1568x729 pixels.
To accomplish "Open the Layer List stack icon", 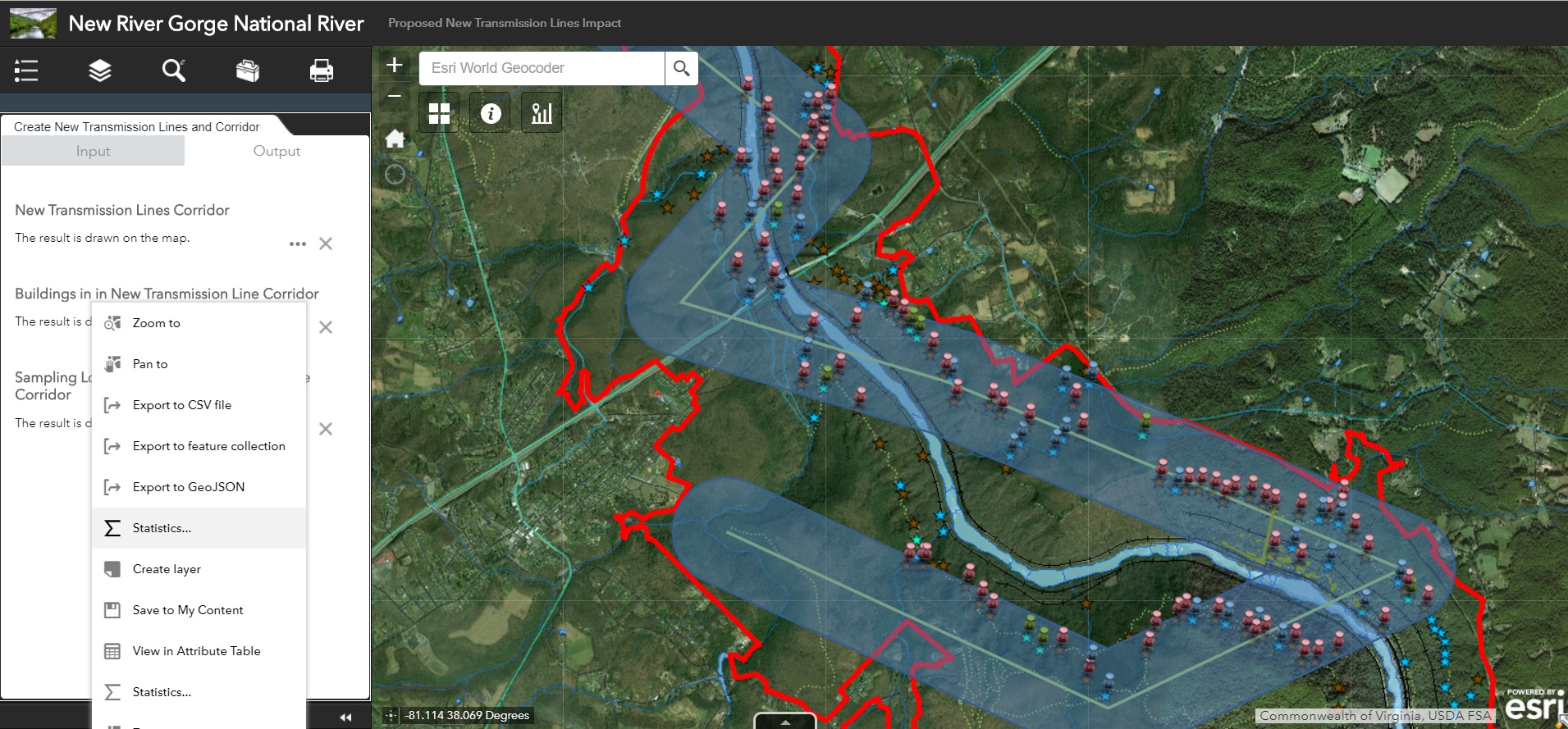I will point(99,71).
